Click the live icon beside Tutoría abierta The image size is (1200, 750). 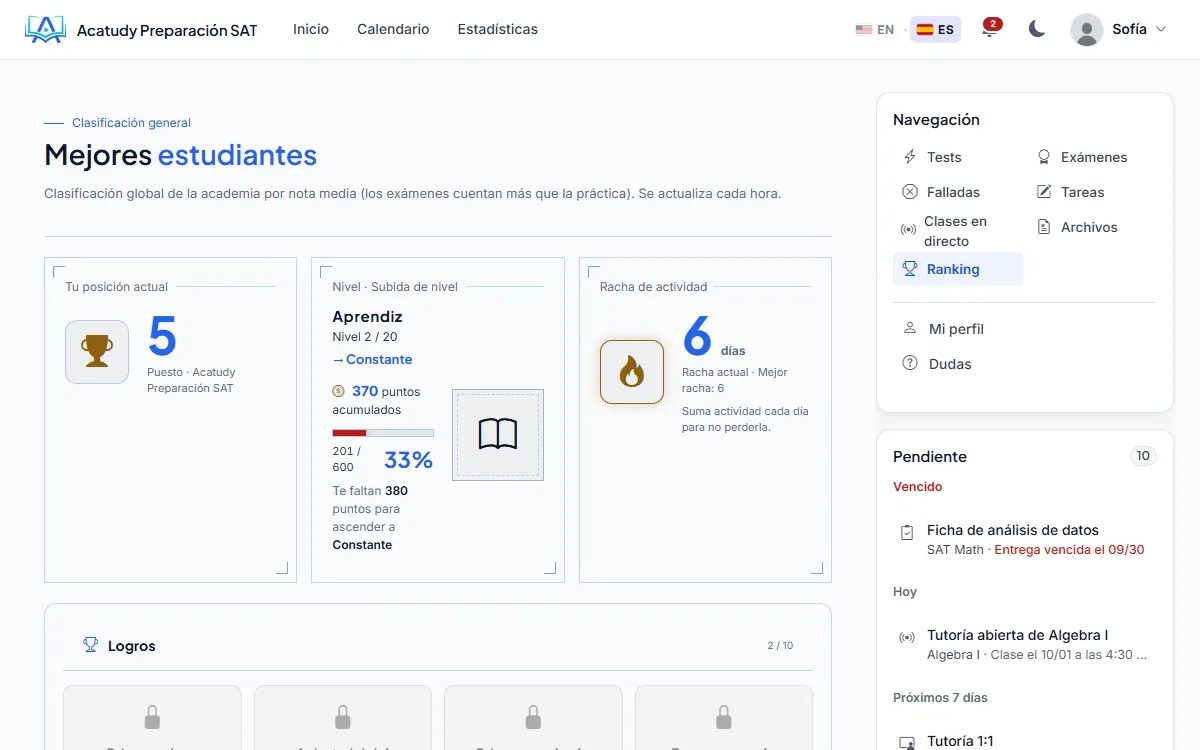click(x=907, y=638)
